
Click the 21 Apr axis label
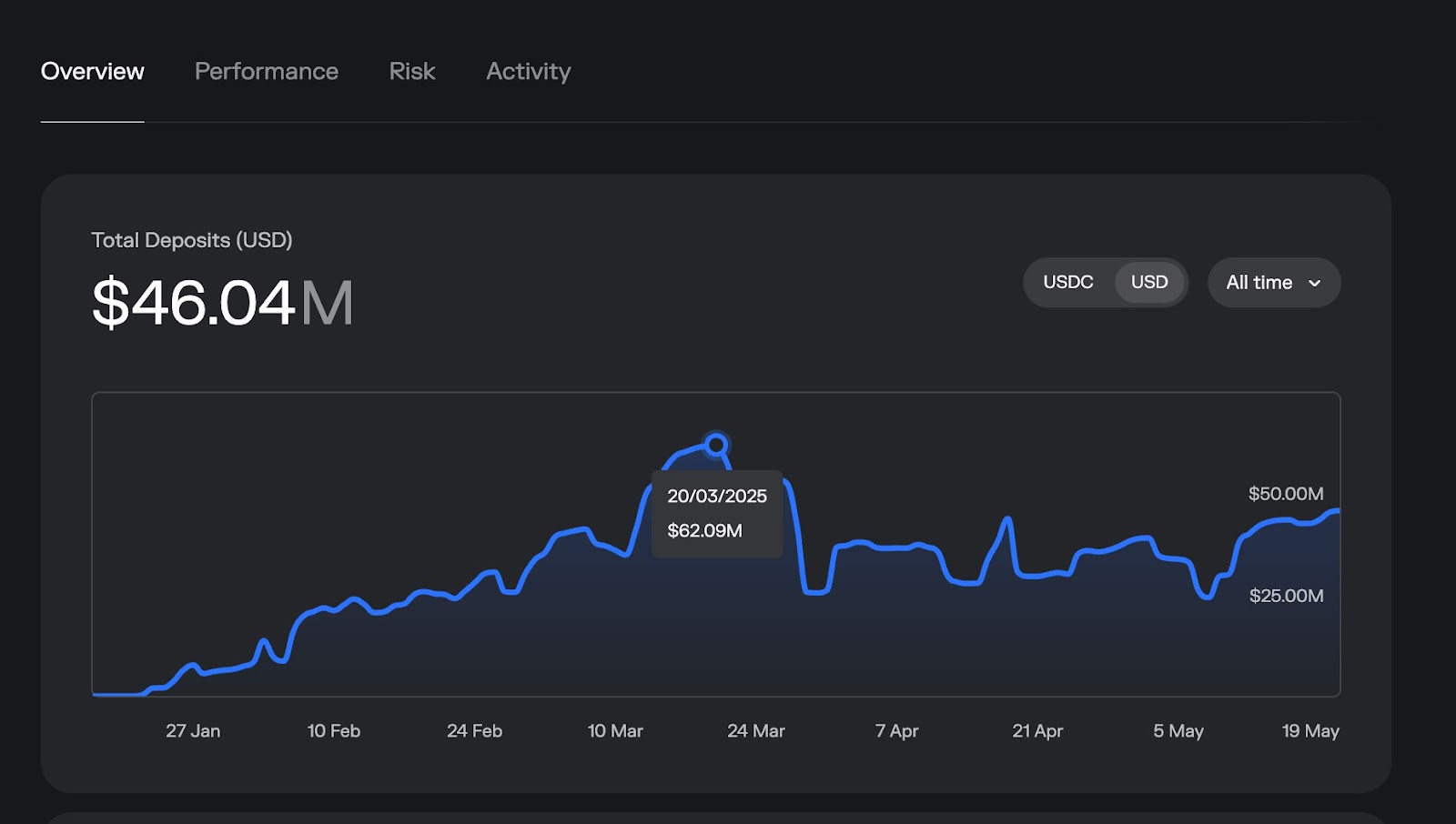click(x=1037, y=731)
